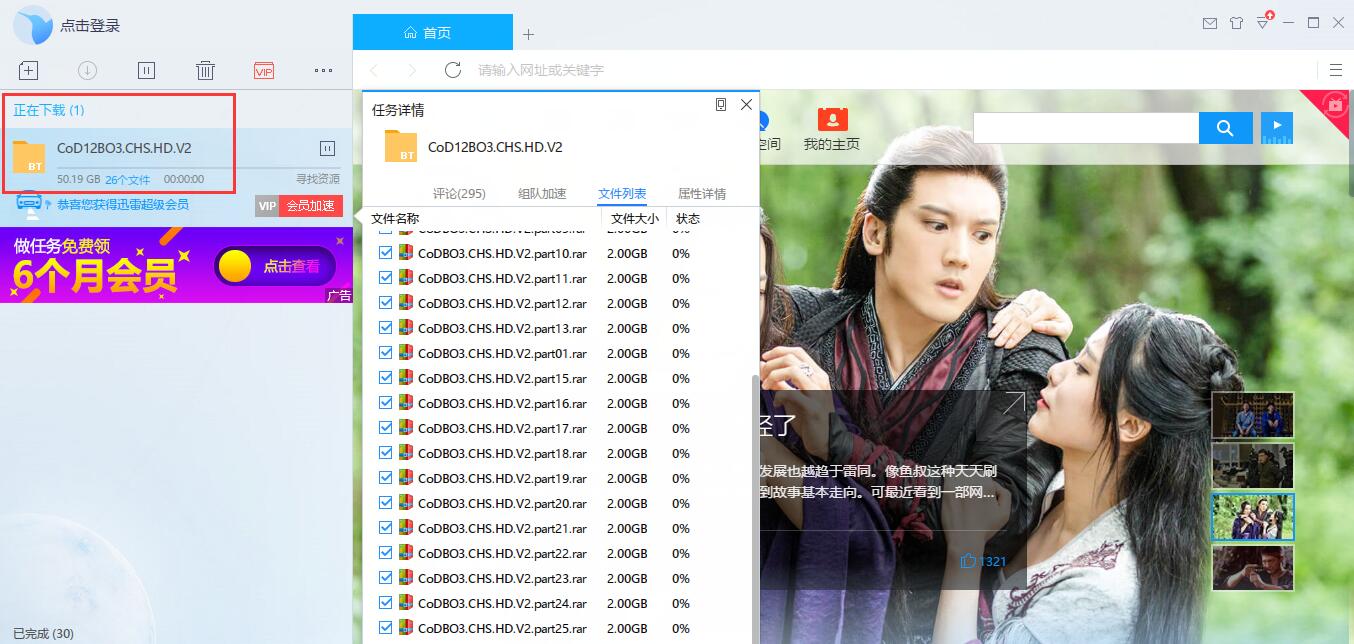Uncheck CoDBO3.CHS.HD.V2.part10.rar
Viewport: 1354px width, 644px height.
(386, 253)
